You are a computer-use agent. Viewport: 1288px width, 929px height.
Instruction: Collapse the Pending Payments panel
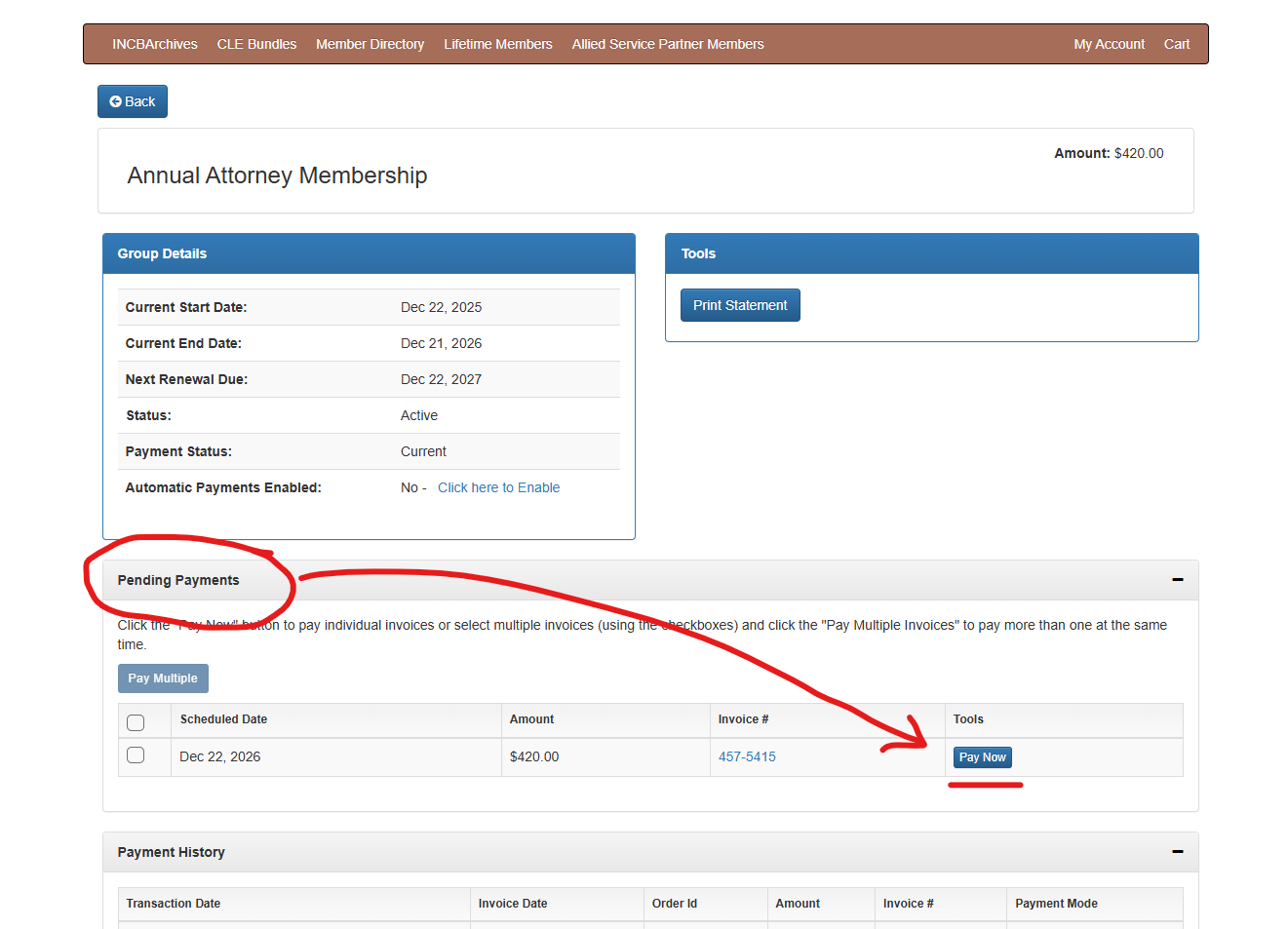[1177, 580]
